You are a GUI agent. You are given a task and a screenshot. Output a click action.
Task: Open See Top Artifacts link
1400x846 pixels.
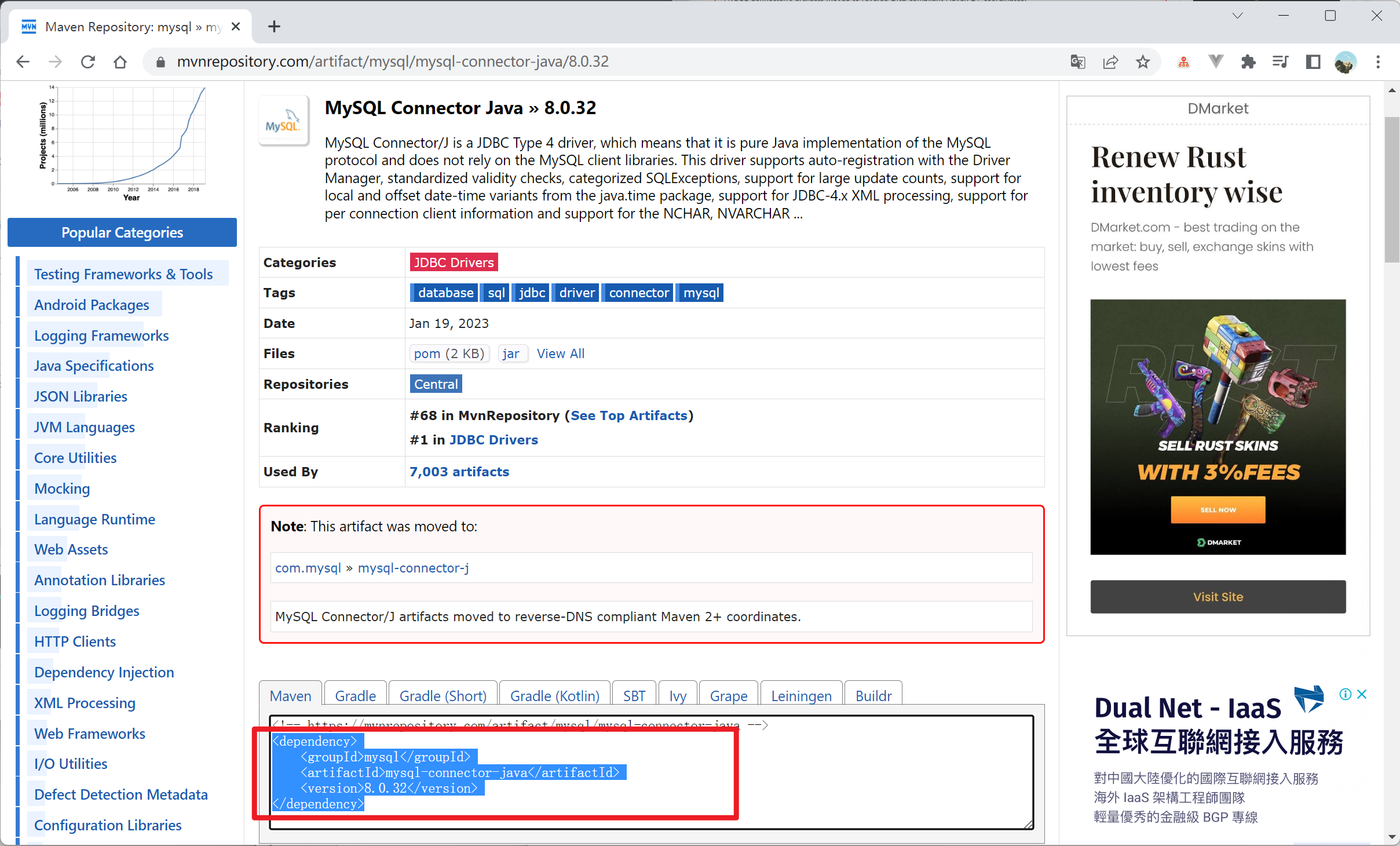629,415
